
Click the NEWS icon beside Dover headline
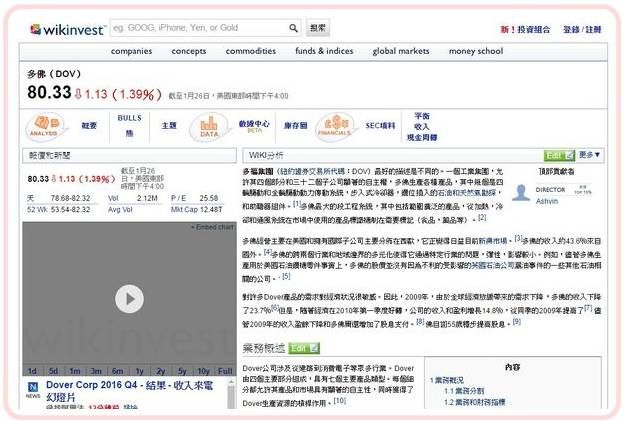point(33,389)
